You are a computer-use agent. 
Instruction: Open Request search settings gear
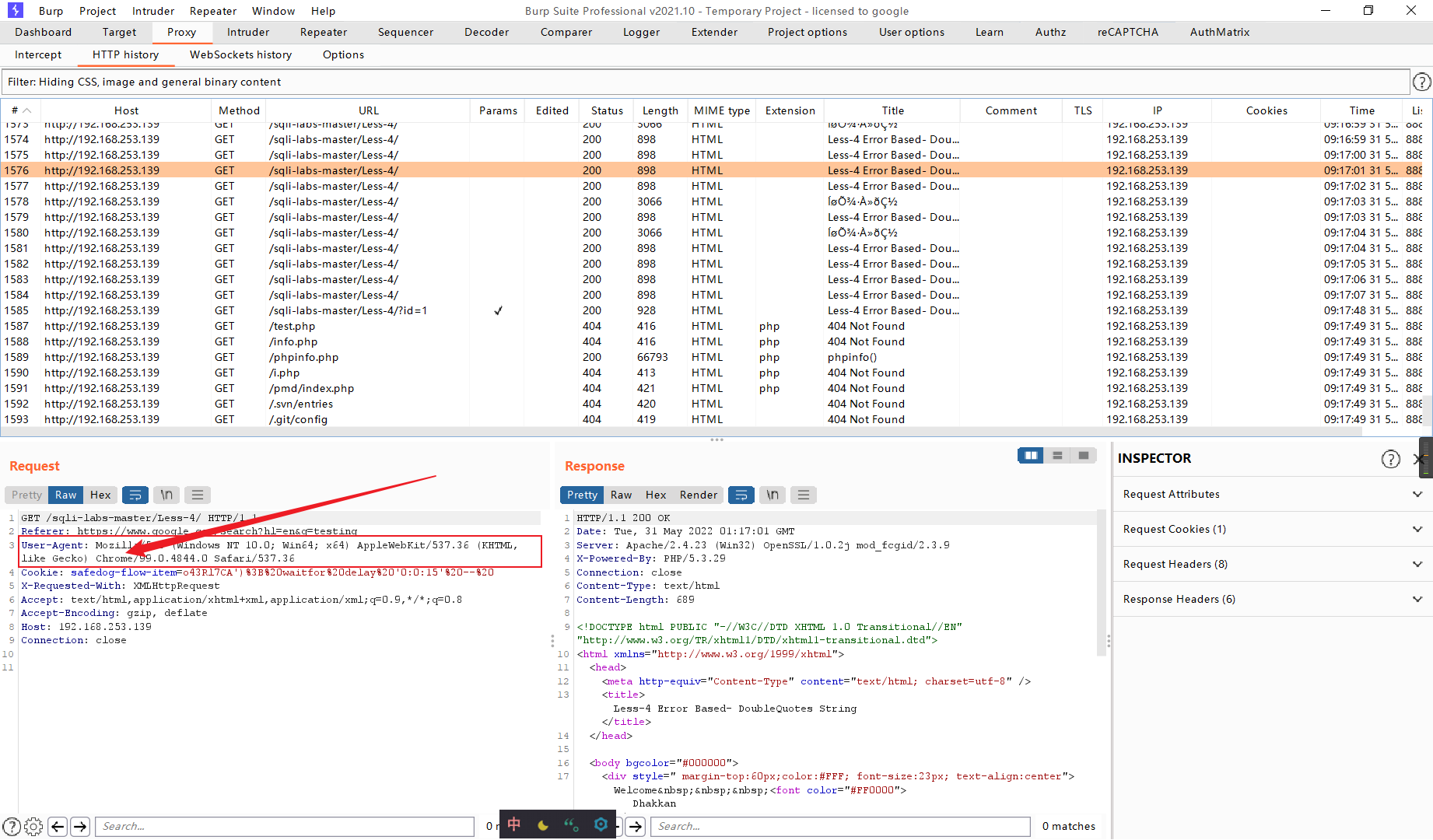click(x=33, y=826)
